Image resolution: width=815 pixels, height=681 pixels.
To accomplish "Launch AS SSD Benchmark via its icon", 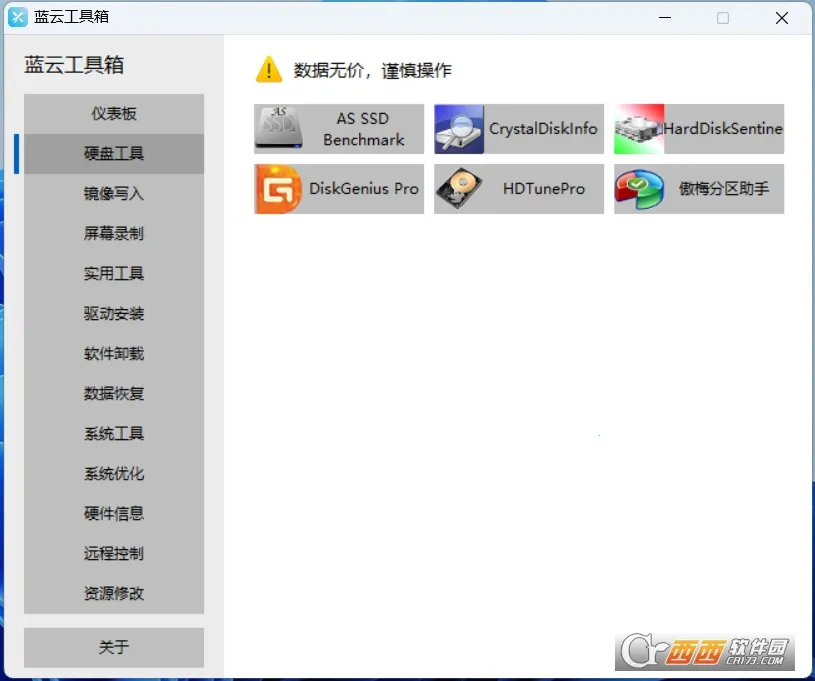I will click(277, 128).
